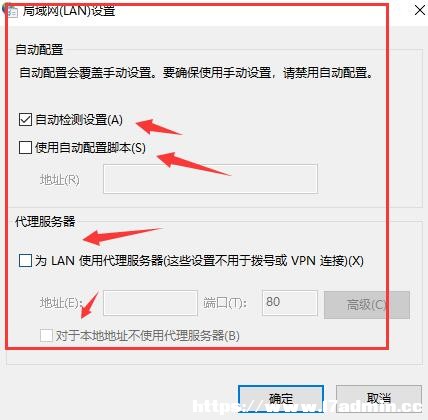This screenshot has width=428, height=420.
Task: Open the 高级(C) advanced proxy button
Action: point(367,305)
